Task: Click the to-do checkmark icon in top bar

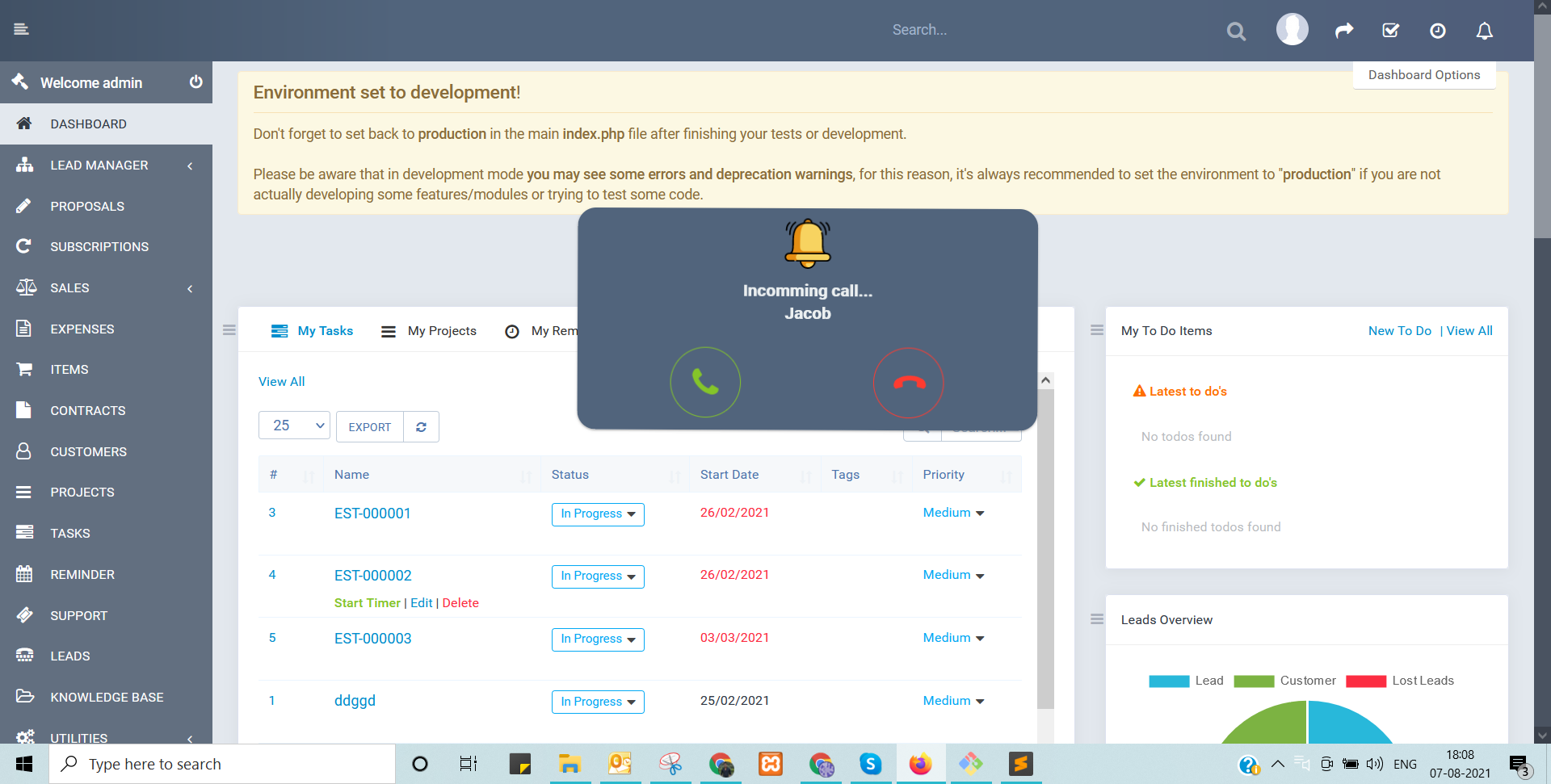Action: (1390, 30)
